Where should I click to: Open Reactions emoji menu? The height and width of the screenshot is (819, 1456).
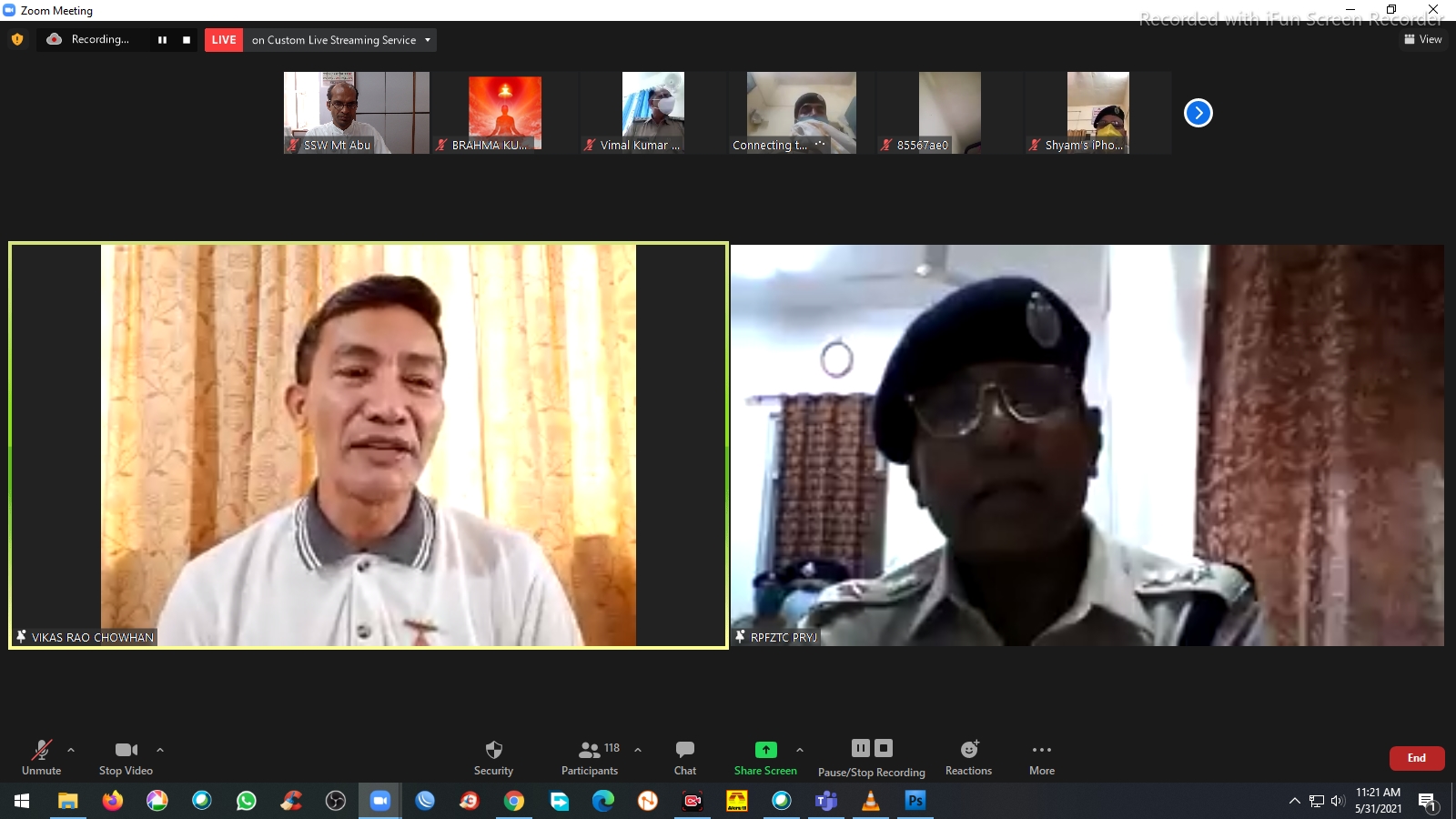[968, 751]
